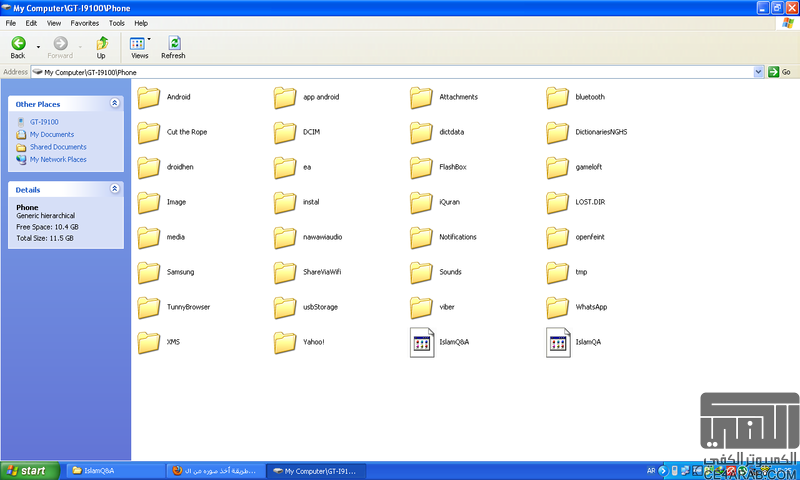Select the Image folder icon
The height and width of the screenshot is (480, 800).
tap(149, 203)
